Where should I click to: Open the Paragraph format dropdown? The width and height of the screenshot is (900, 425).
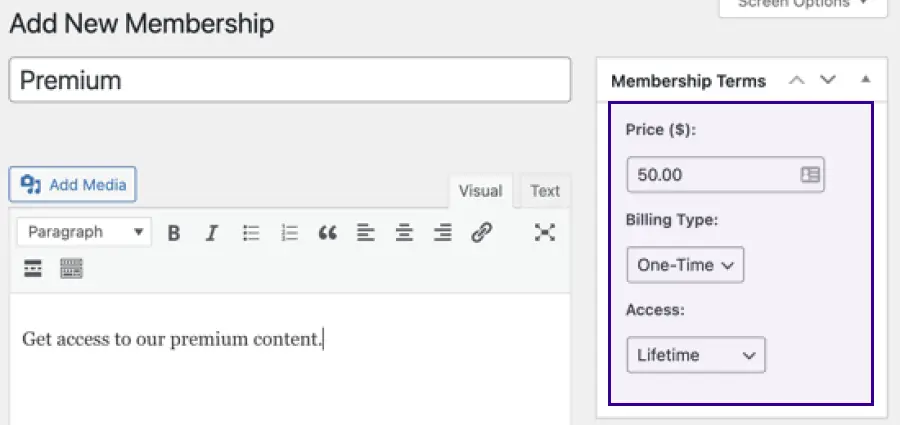point(85,232)
